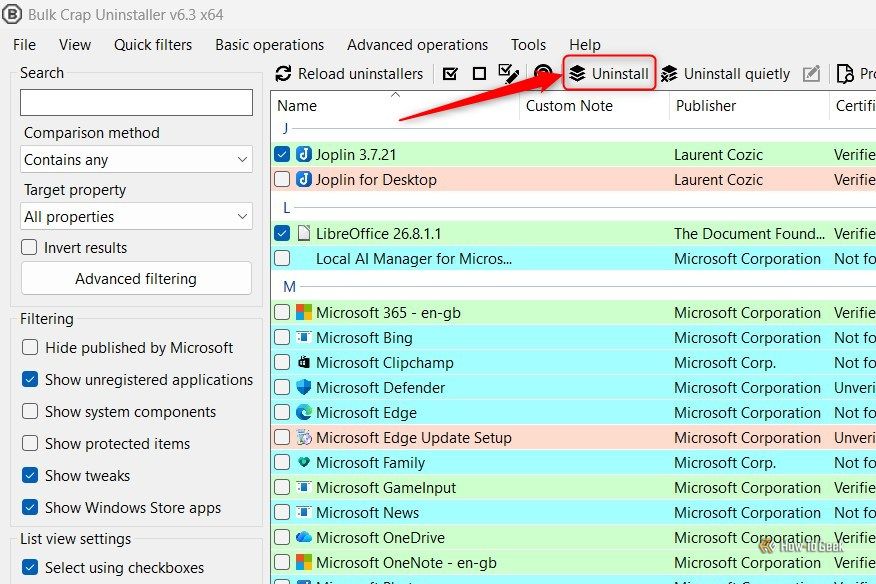This screenshot has width=876, height=584.
Task: Open the Advanced operations menu
Action: [417, 45]
